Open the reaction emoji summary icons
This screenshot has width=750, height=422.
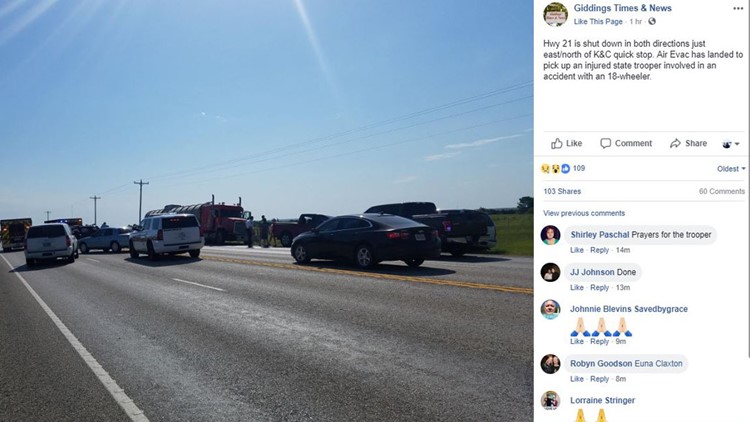tap(555, 168)
